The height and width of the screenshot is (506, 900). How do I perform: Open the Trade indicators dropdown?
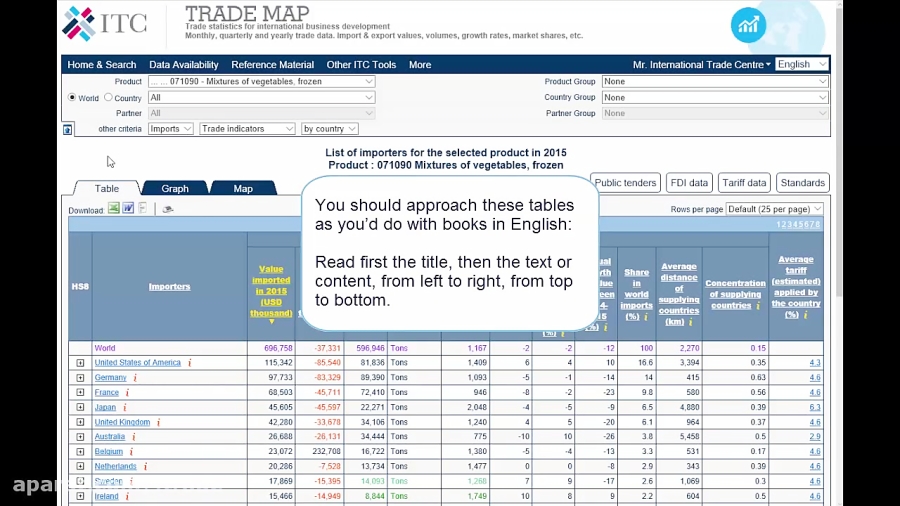tap(247, 129)
